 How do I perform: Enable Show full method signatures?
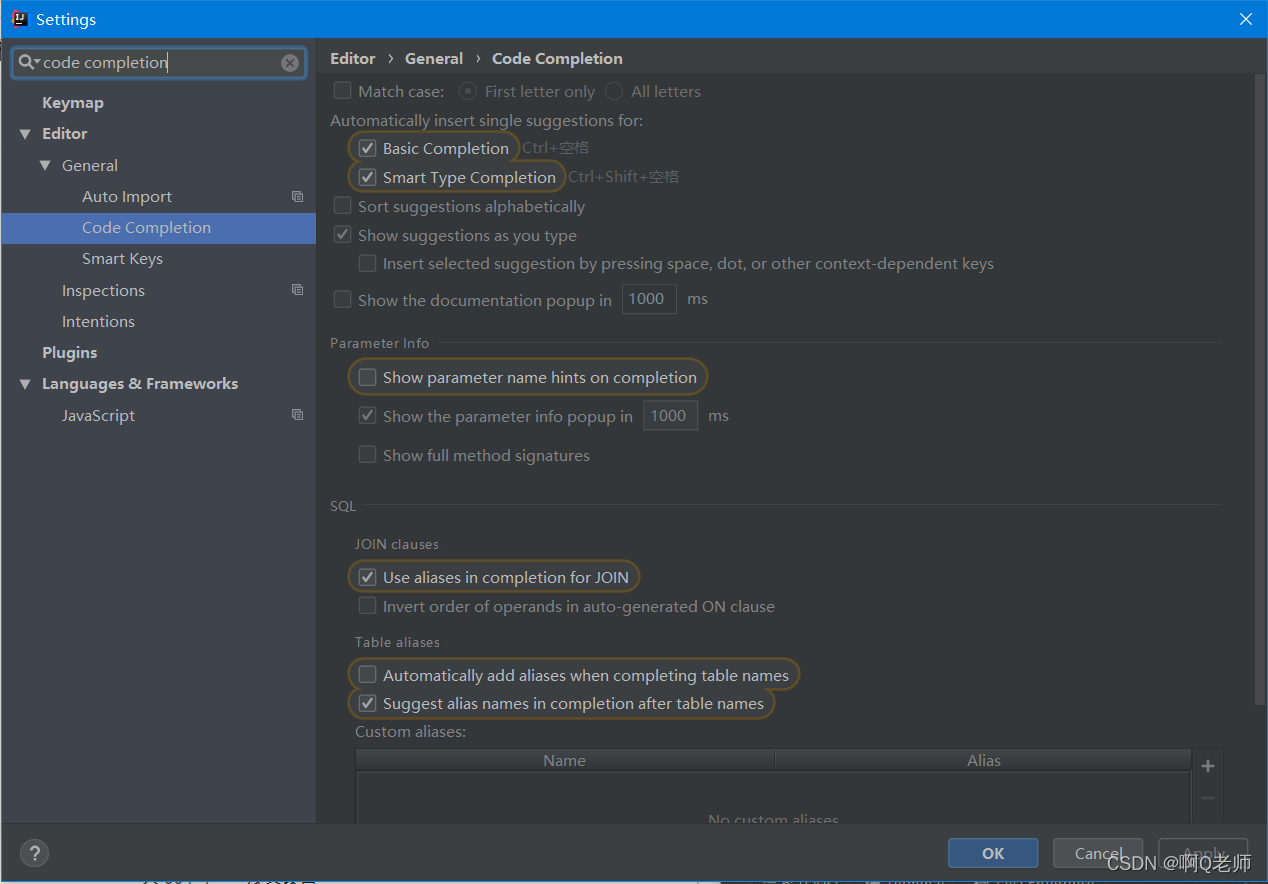pyautogui.click(x=367, y=455)
